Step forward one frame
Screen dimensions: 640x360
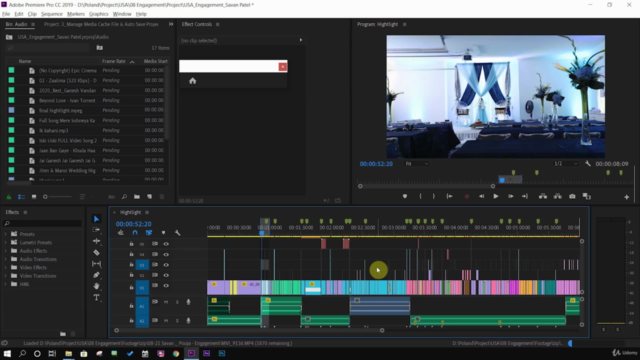510,196
